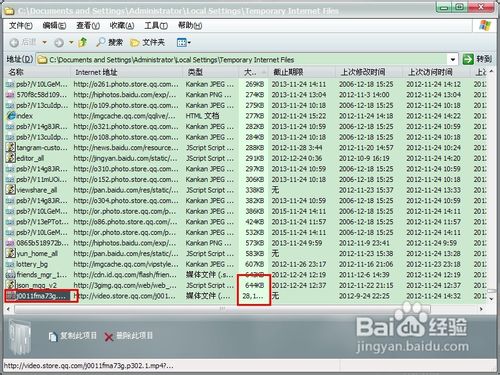Select the j0011fma73g media file
Viewport: 500px width, 375px height.
click(41, 296)
